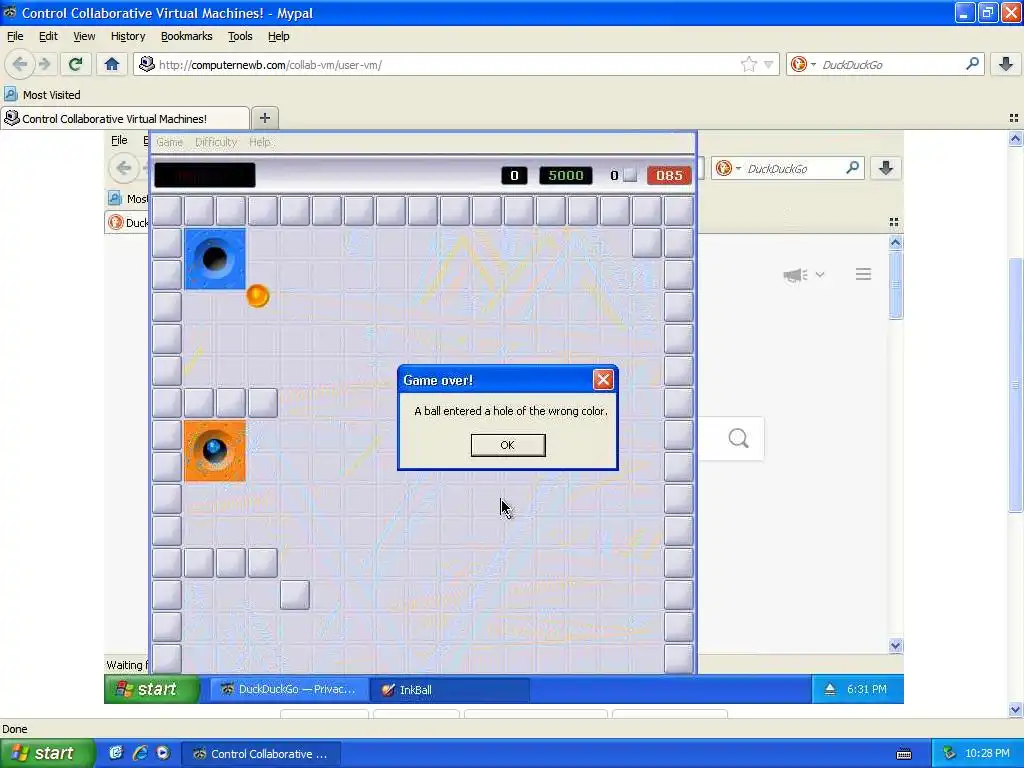Click the outer DuckDuckGo search field
Image resolution: width=1024 pixels, height=768 pixels.
(x=891, y=64)
